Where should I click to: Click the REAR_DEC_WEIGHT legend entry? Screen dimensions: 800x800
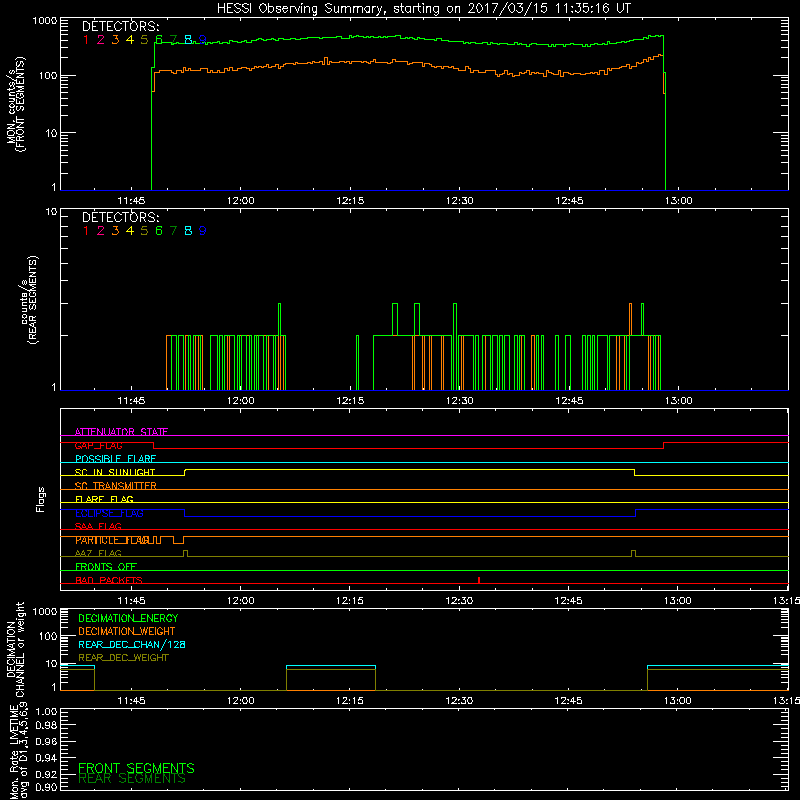click(123, 658)
